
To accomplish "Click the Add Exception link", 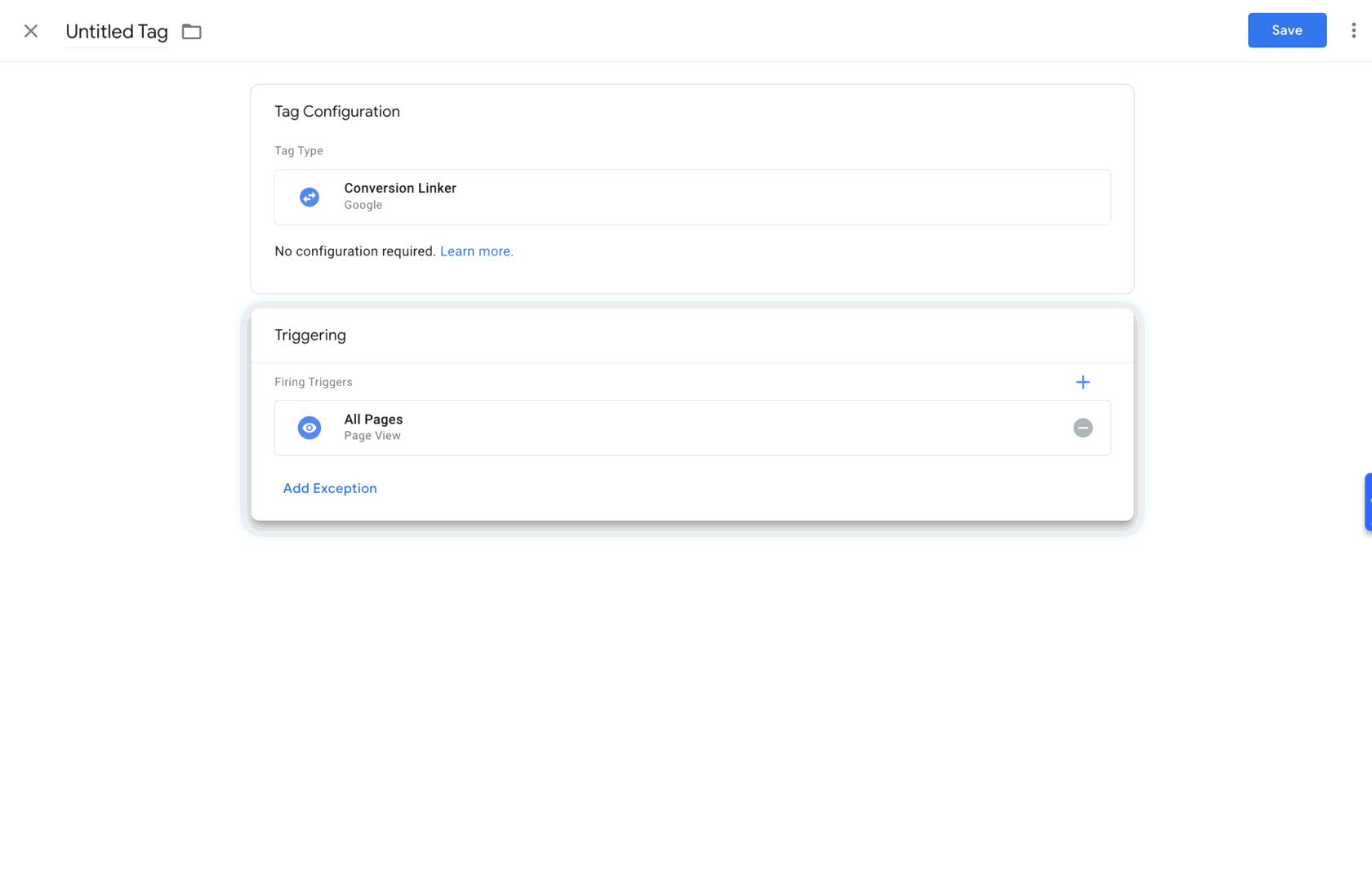I will pos(330,488).
